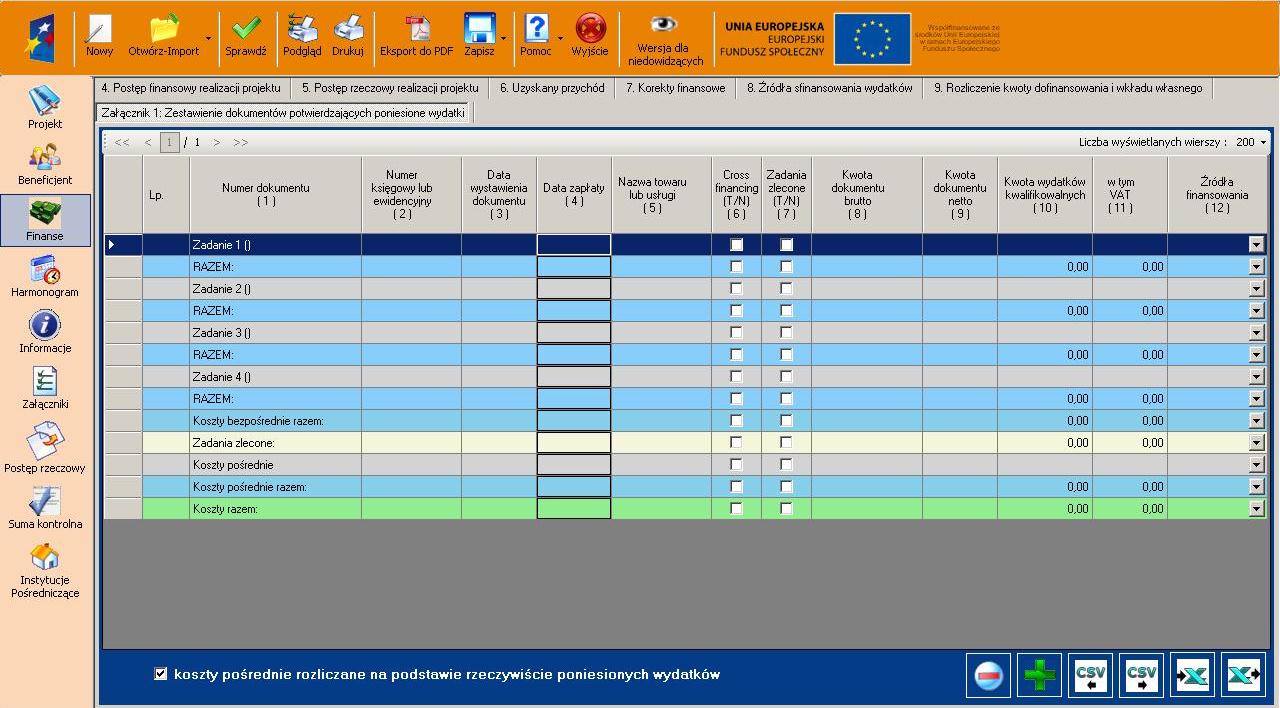Image resolution: width=1280 pixels, height=708 pixels.
Task: Open the Harmonogram sidebar section
Action: tap(45, 276)
